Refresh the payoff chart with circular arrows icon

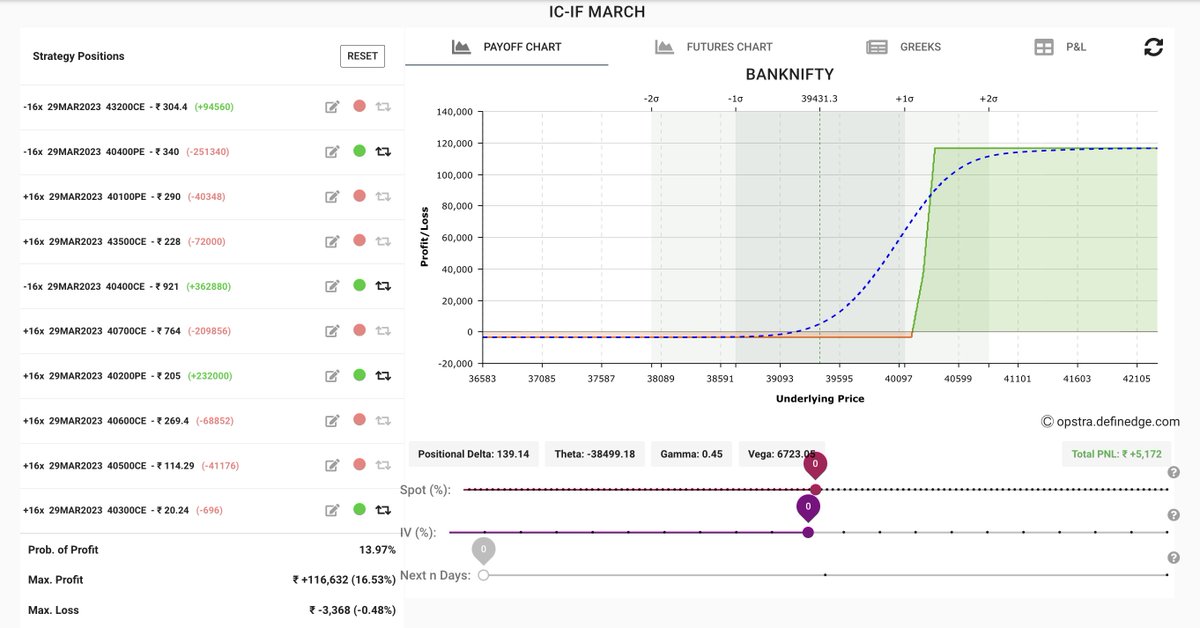point(1154,46)
